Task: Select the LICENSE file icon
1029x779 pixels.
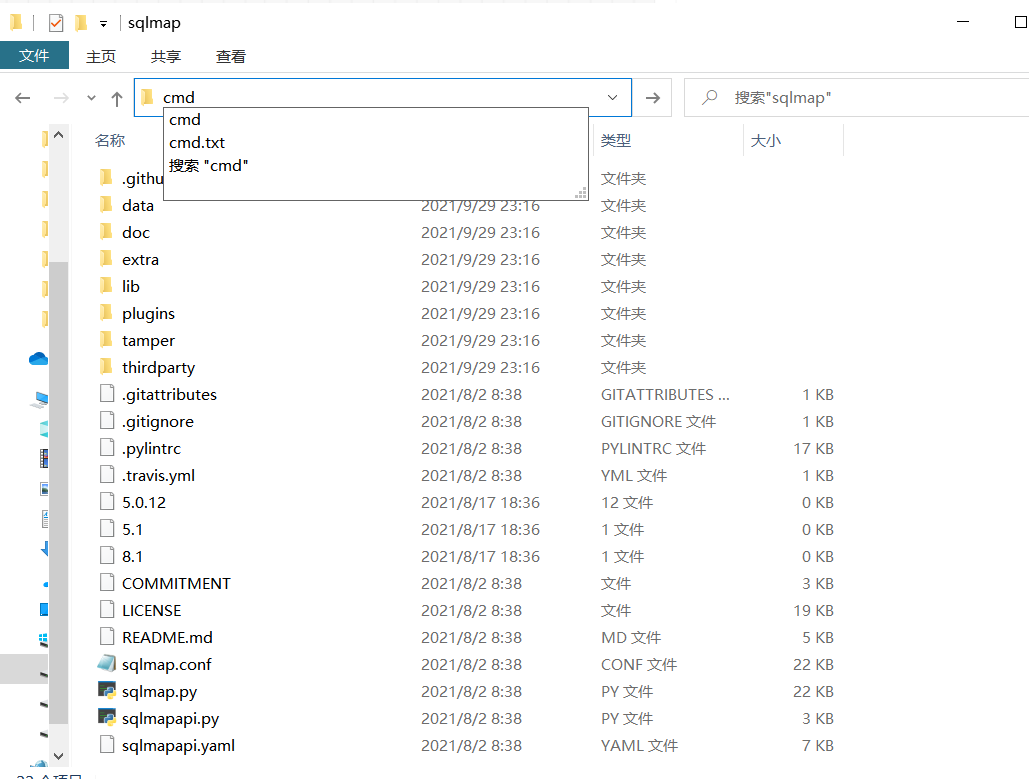Action: 107,609
